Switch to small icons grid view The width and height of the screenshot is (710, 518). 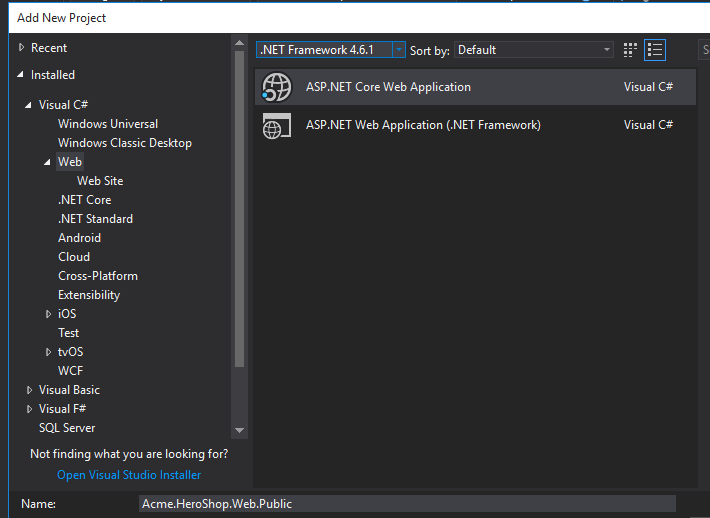tap(630, 50)
